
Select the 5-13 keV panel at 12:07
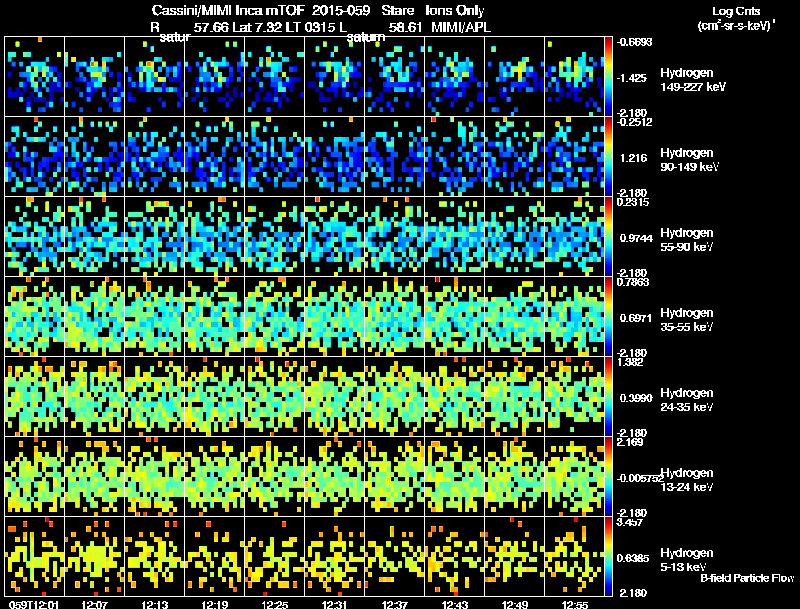(94, 556)
